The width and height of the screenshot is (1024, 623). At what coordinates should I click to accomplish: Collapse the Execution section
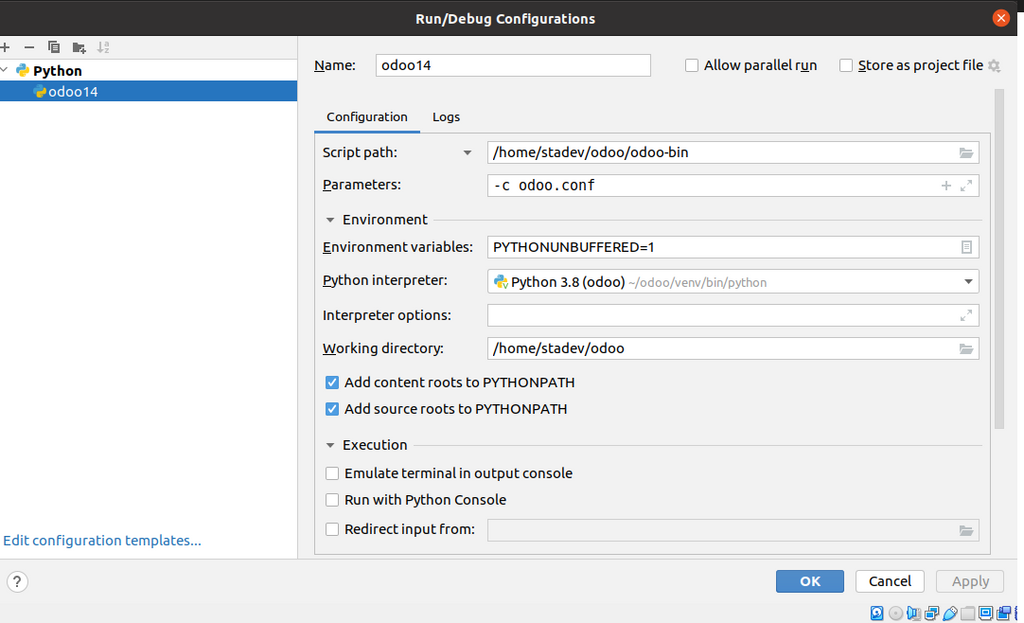point(330,444)
